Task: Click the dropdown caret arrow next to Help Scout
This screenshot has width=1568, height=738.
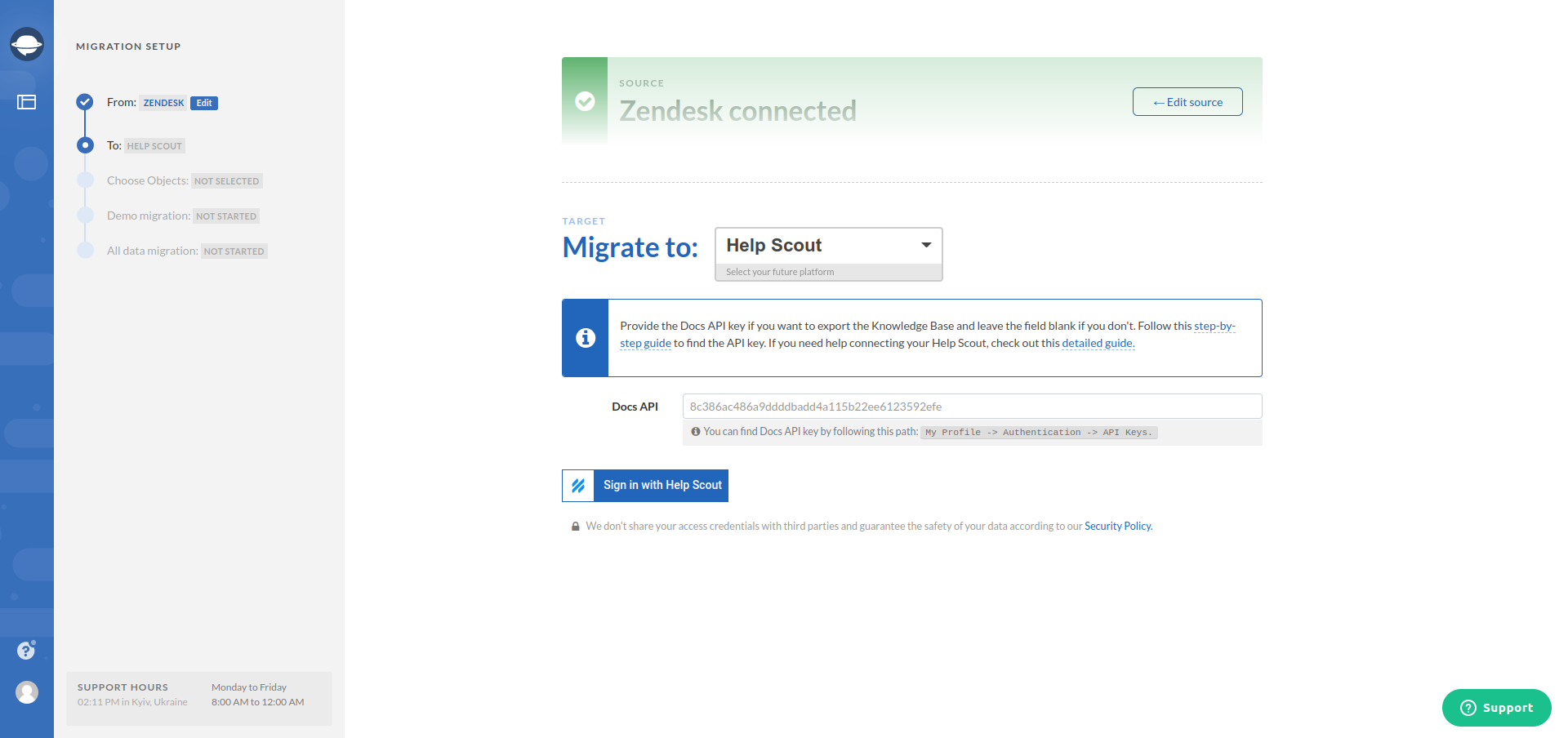Action: (926, 245)
